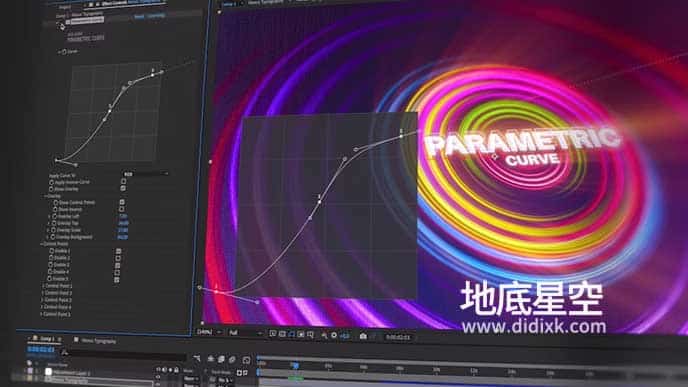Open the Apply Curve To RGB dropdown
This screenshot has height=387, width=688.
point(146,174)
